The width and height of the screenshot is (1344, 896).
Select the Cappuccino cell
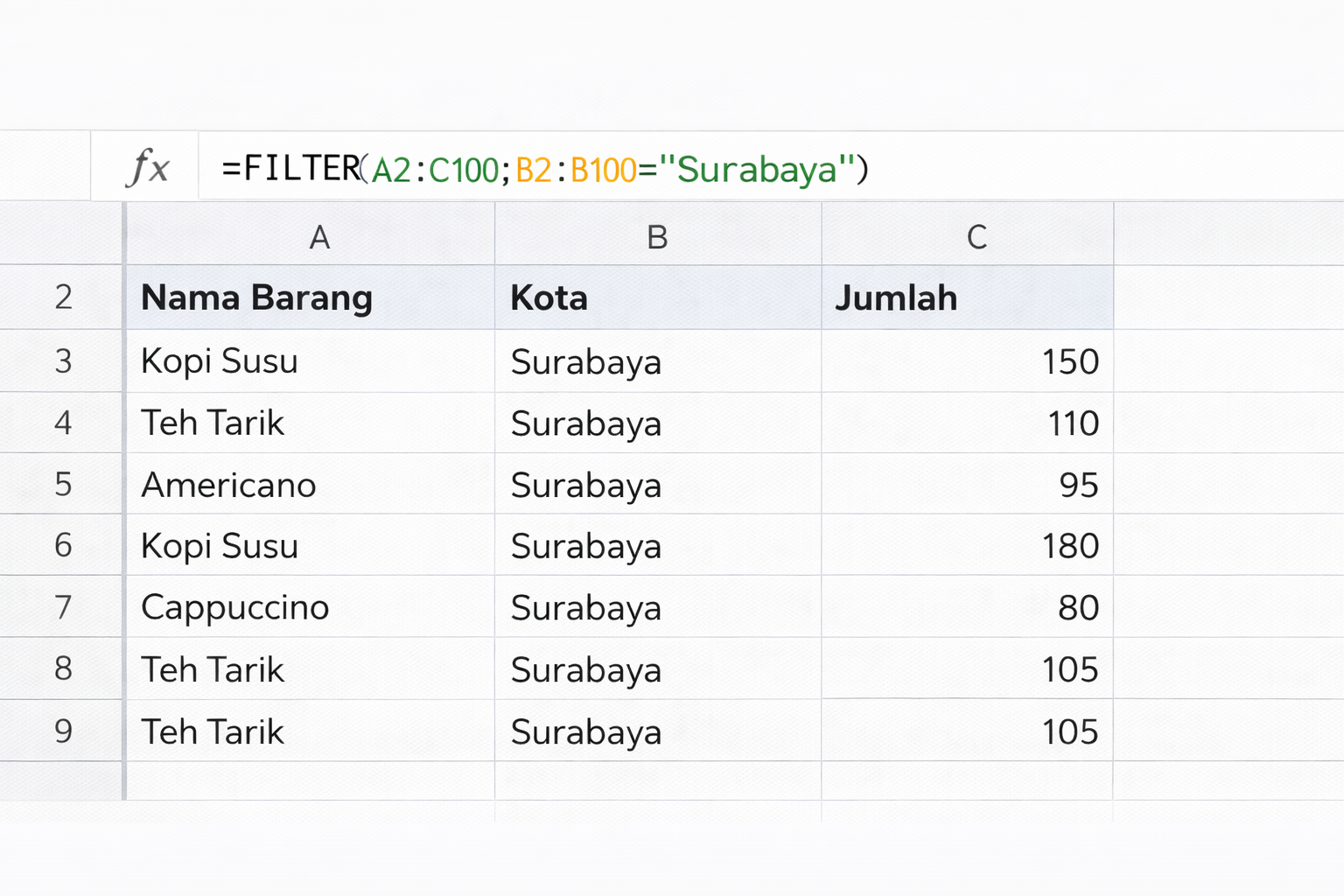[x=234, y=607]
